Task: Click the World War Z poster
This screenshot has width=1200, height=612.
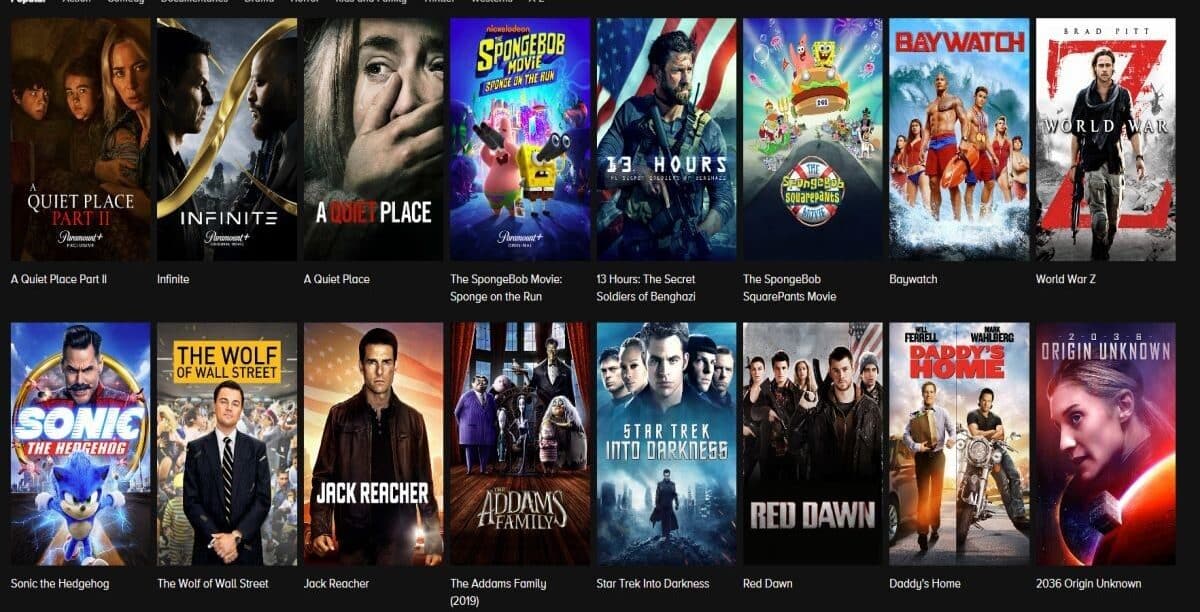Action: coord(1106,139)
